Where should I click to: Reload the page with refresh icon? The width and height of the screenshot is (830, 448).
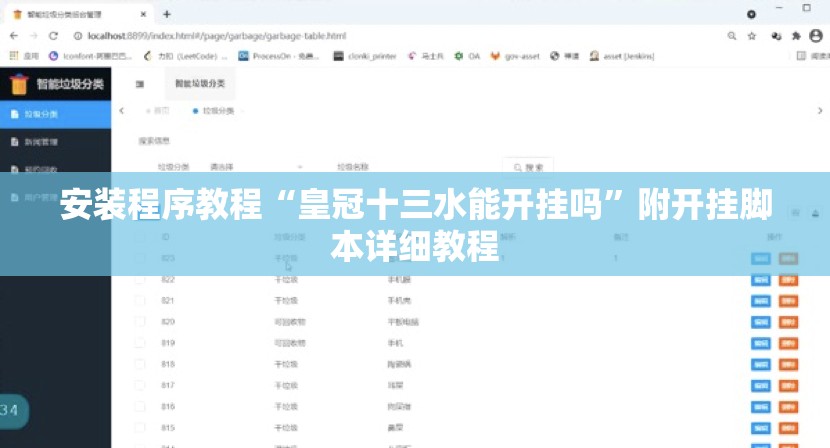[53, 35]
